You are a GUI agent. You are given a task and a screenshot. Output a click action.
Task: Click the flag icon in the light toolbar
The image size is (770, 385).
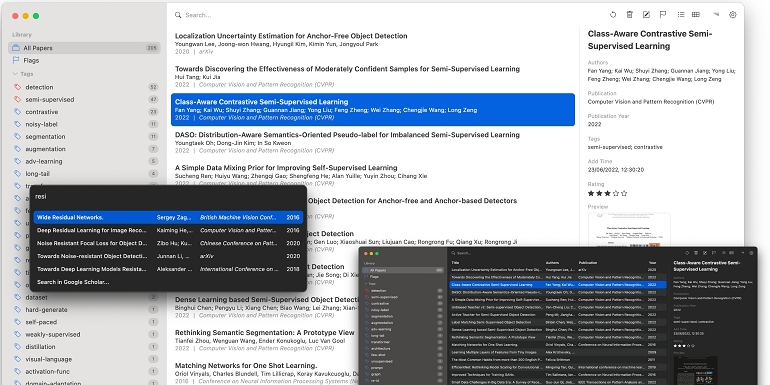point(663,15)
